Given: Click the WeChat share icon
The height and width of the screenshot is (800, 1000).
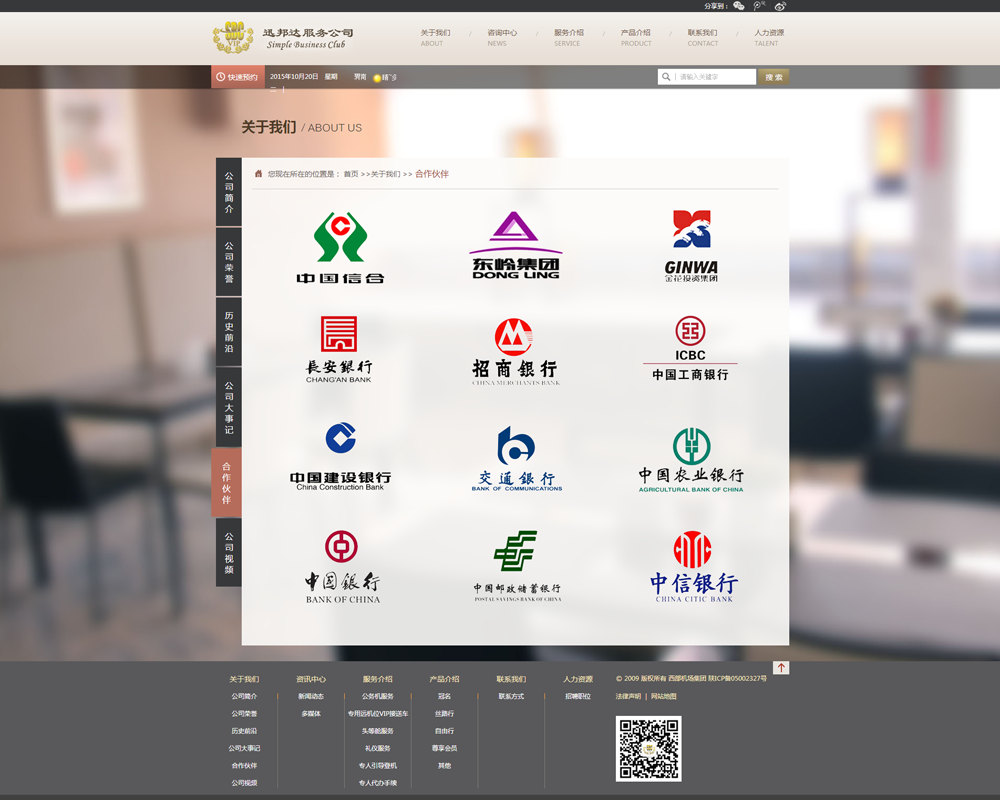Looking at the screenshot, I should pyautogui.click(x=739, y=6).
